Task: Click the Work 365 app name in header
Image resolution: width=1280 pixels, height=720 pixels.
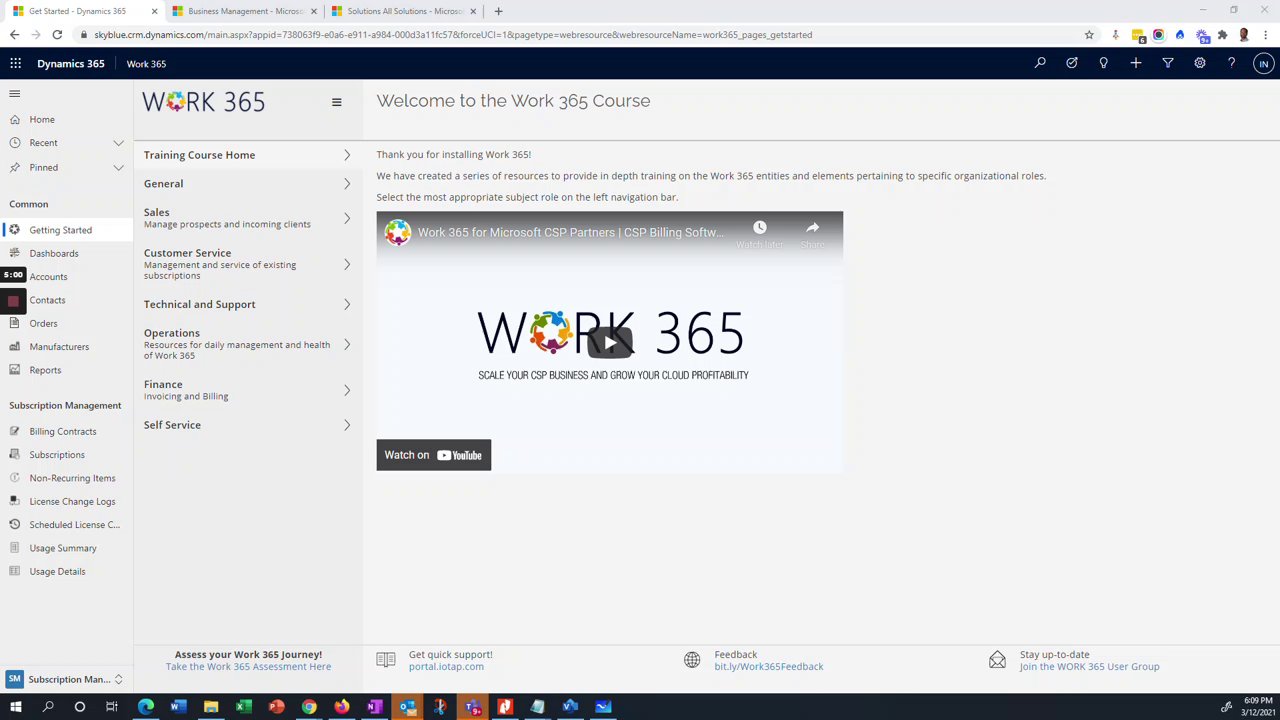Action: point(146,64)
